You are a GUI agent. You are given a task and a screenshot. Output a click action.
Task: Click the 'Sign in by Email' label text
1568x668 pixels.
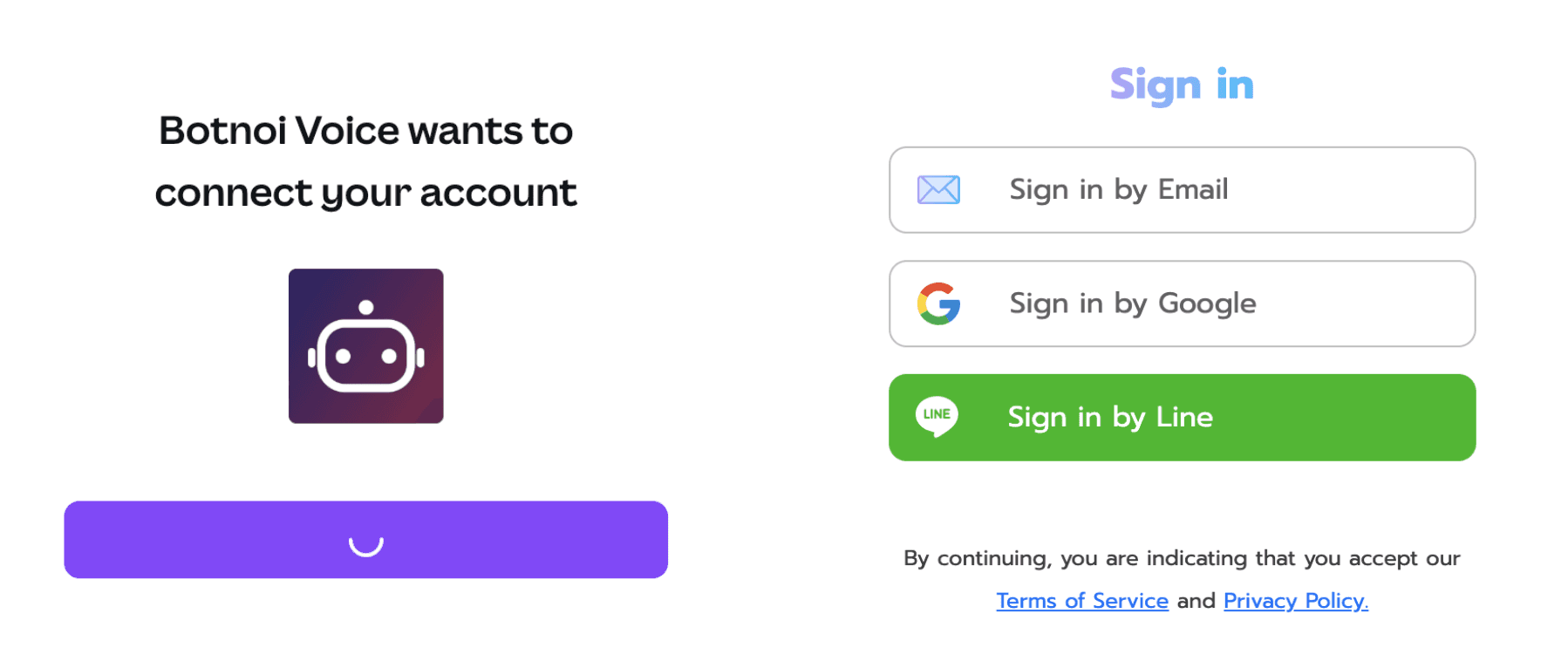click(1118, 189)
